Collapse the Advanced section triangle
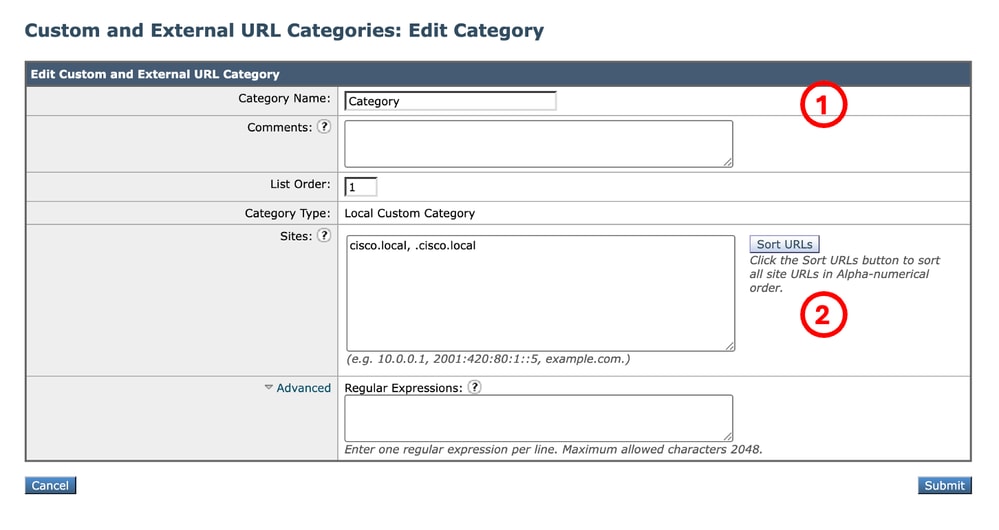This screenshot has height=530, width=999. (x=269, y=387)
